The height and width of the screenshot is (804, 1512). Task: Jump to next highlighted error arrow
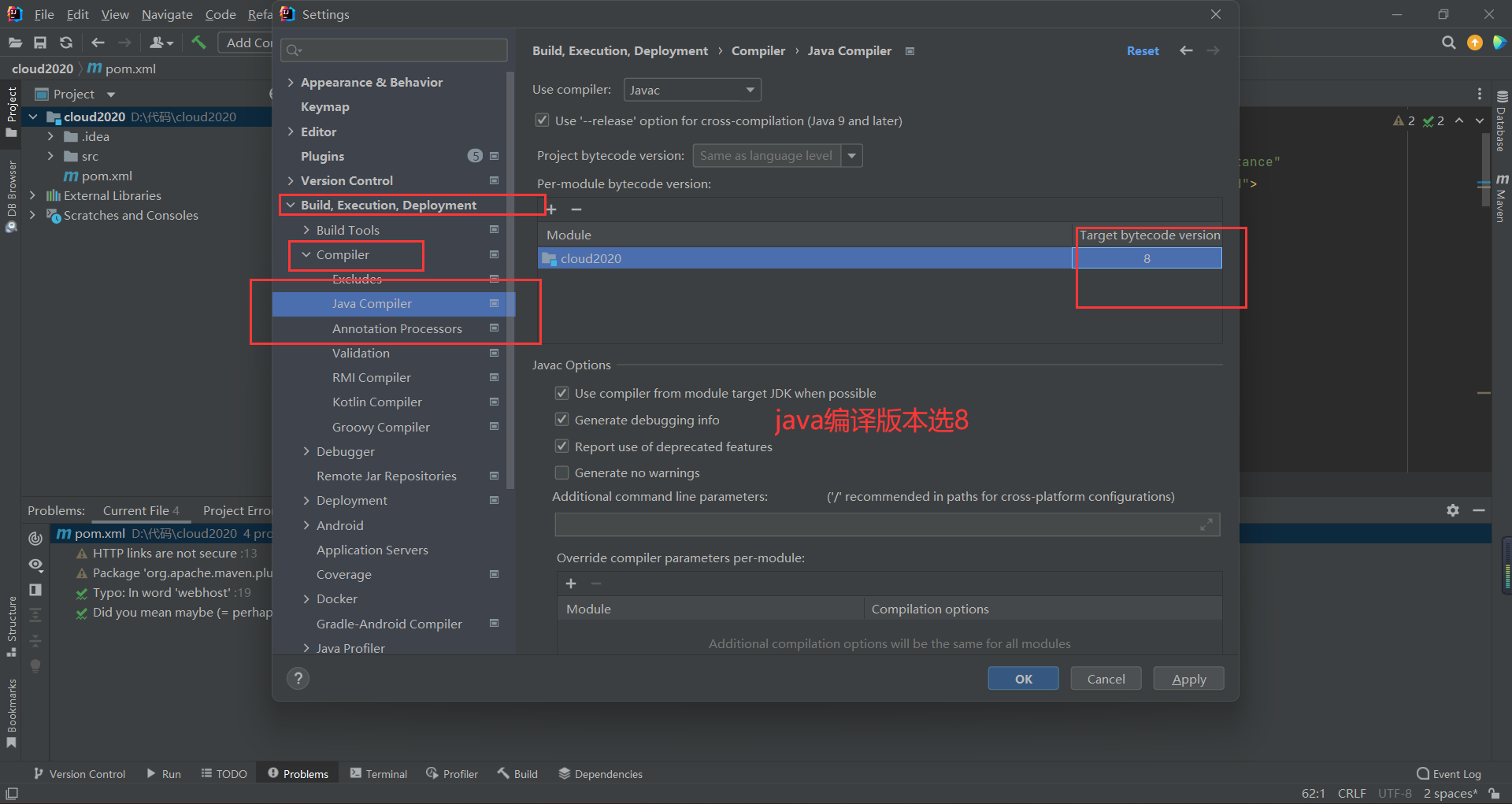click(x=1480, y=120)
